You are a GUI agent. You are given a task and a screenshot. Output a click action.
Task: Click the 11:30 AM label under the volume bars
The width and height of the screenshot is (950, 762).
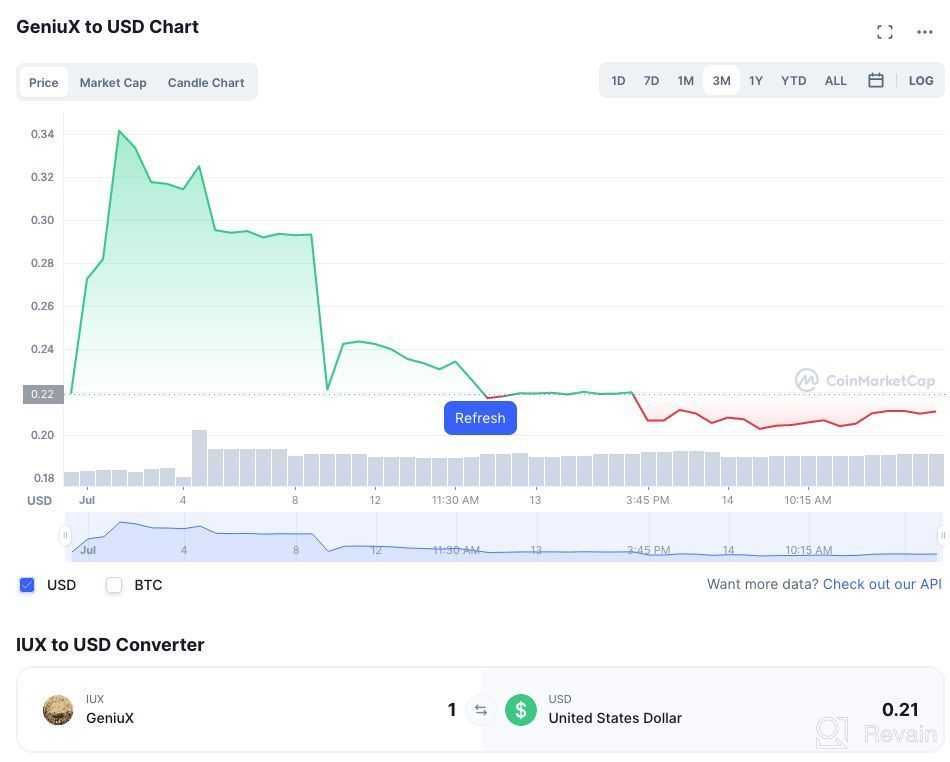click(455, 500)
